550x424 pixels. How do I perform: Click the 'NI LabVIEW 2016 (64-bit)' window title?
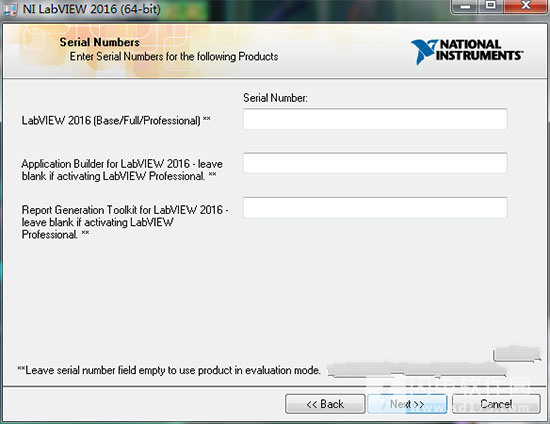pos(92,9)
